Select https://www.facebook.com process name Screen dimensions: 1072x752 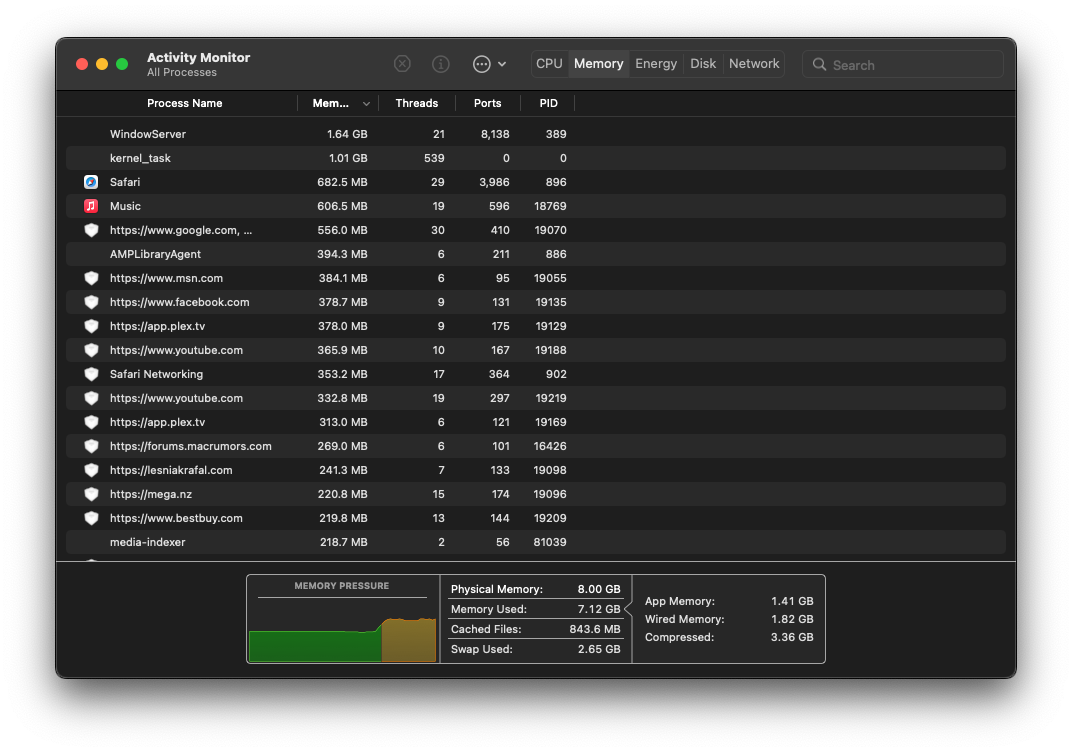(180, 302)
